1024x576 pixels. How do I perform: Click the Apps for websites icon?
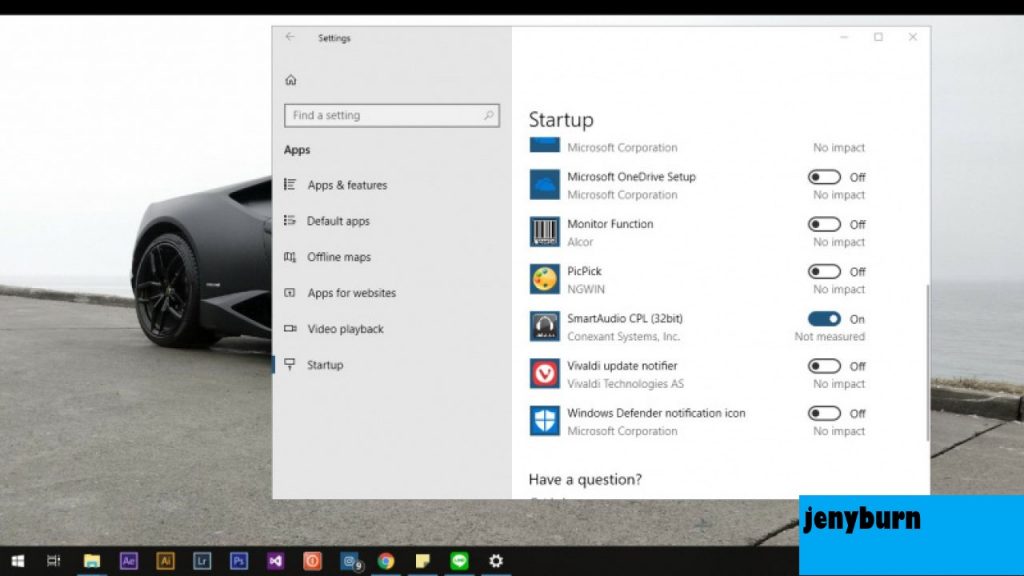coord(290,293)
